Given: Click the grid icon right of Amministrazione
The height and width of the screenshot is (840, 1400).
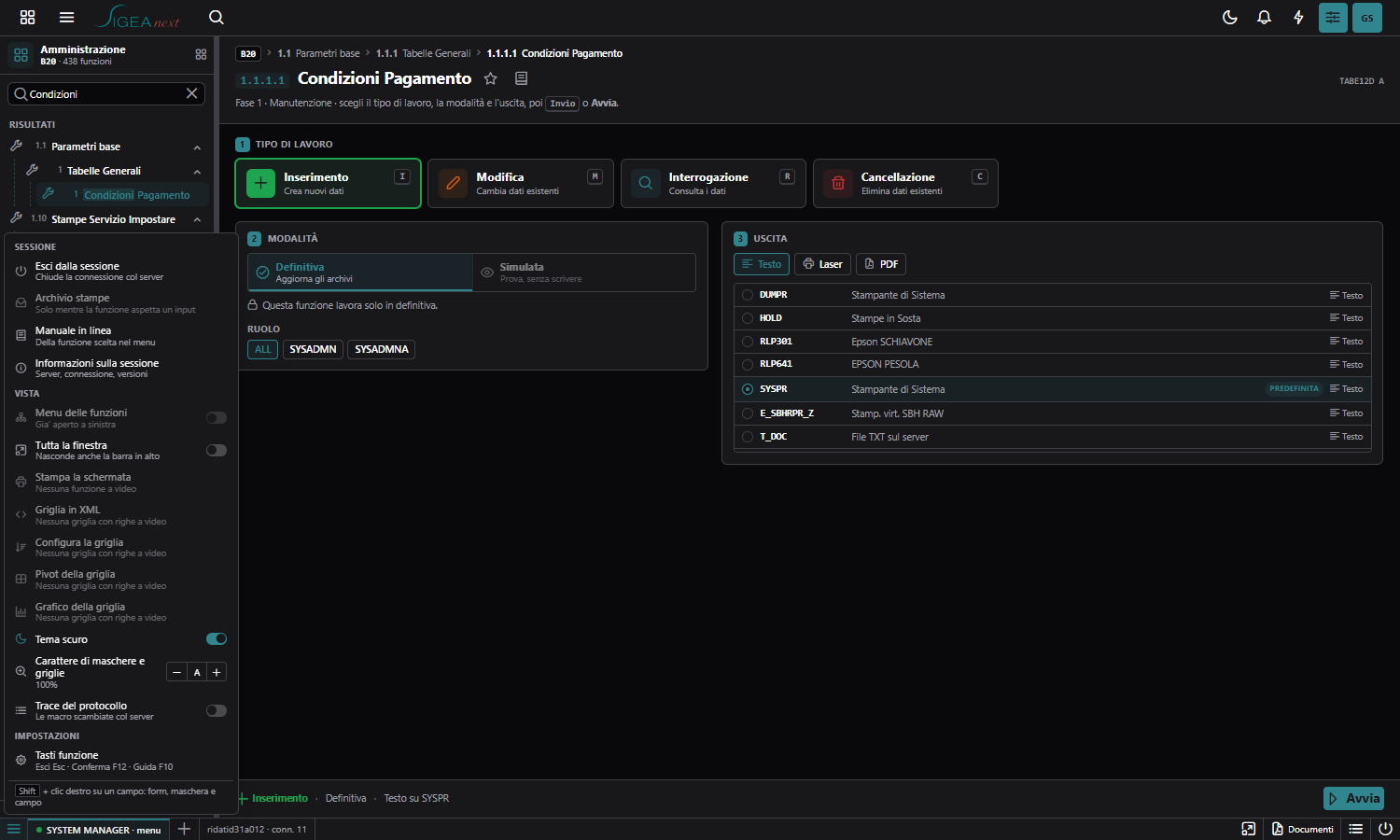Looking at the screenshot, I should click(201, 54).
